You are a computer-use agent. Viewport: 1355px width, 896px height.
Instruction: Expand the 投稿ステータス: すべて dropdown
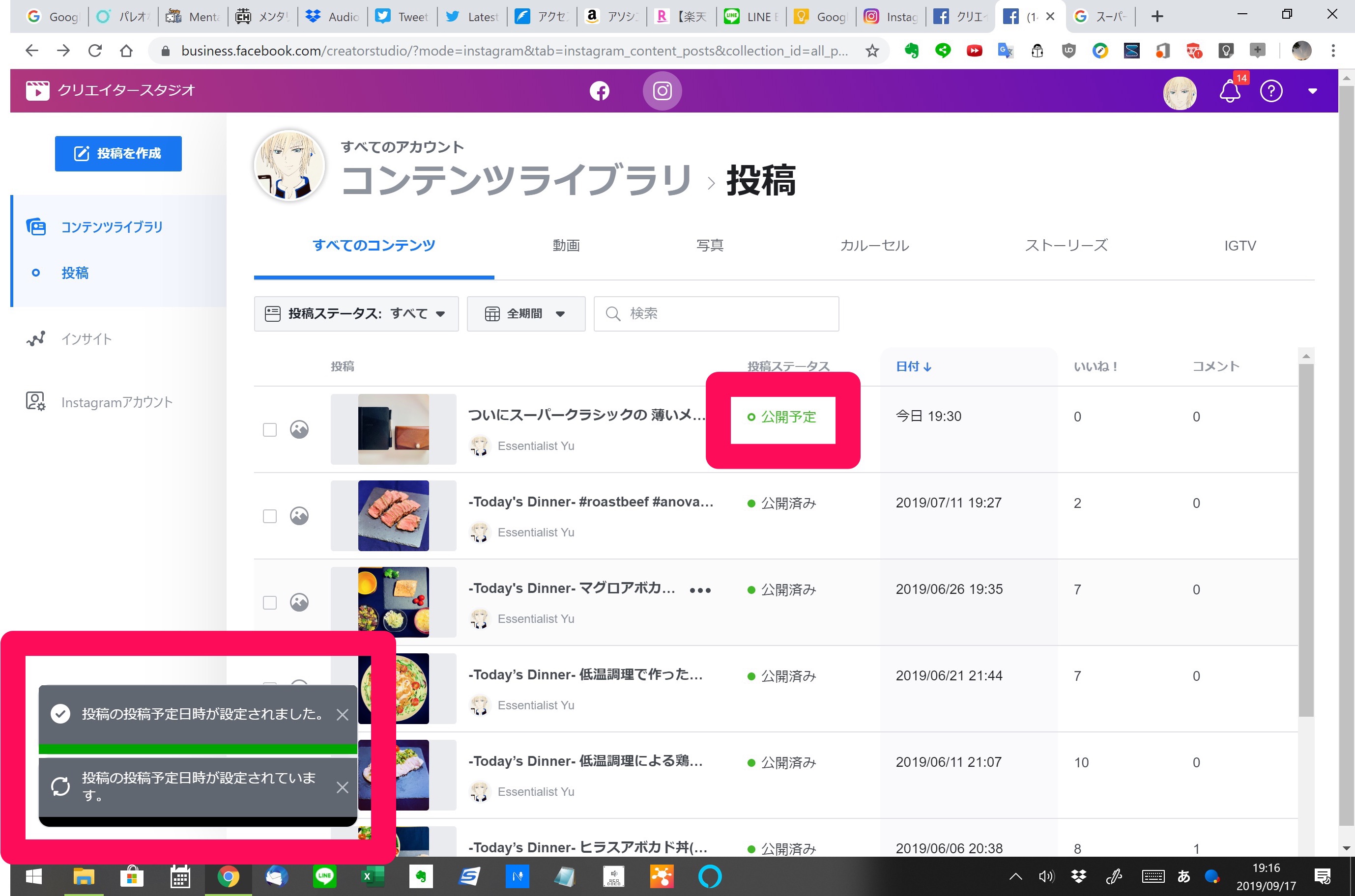coord(356,314)
